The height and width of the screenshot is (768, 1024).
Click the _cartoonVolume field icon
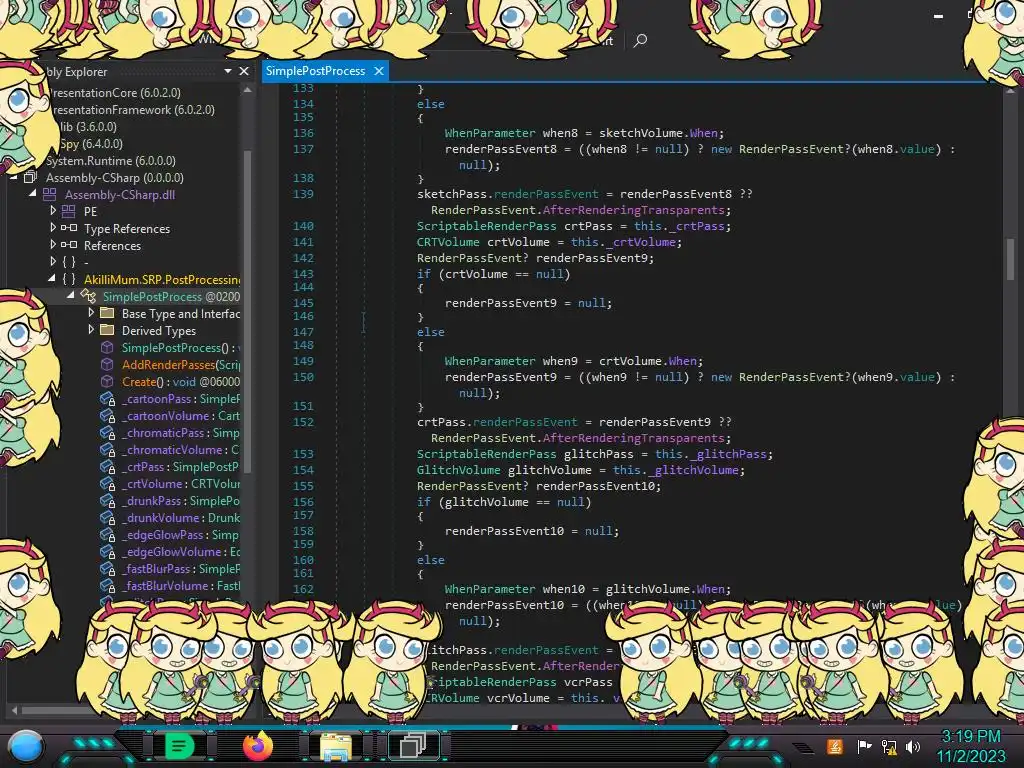tap(108, 416)
